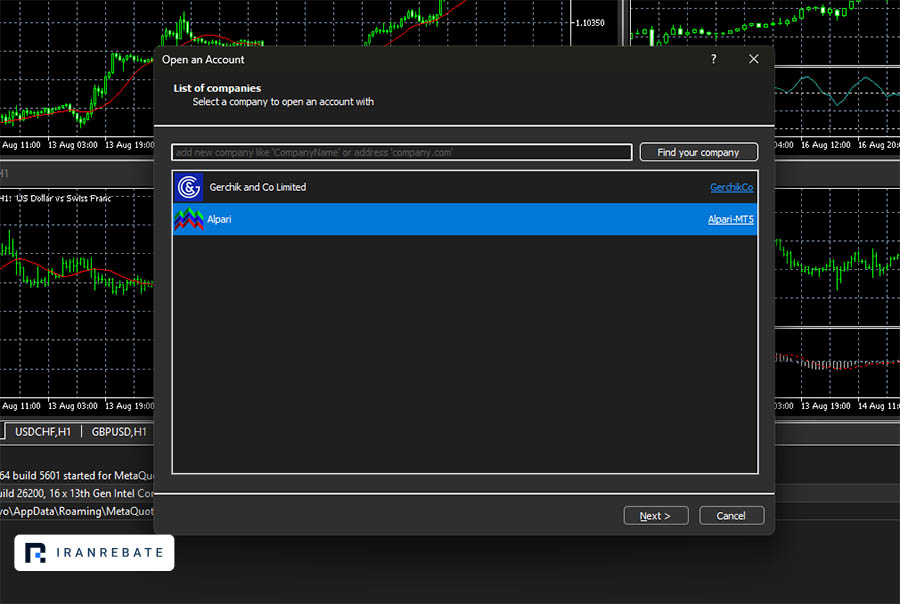Viewport: 900px width, 604px height.
Task: Click the Next button
Action: click(655, 516)
